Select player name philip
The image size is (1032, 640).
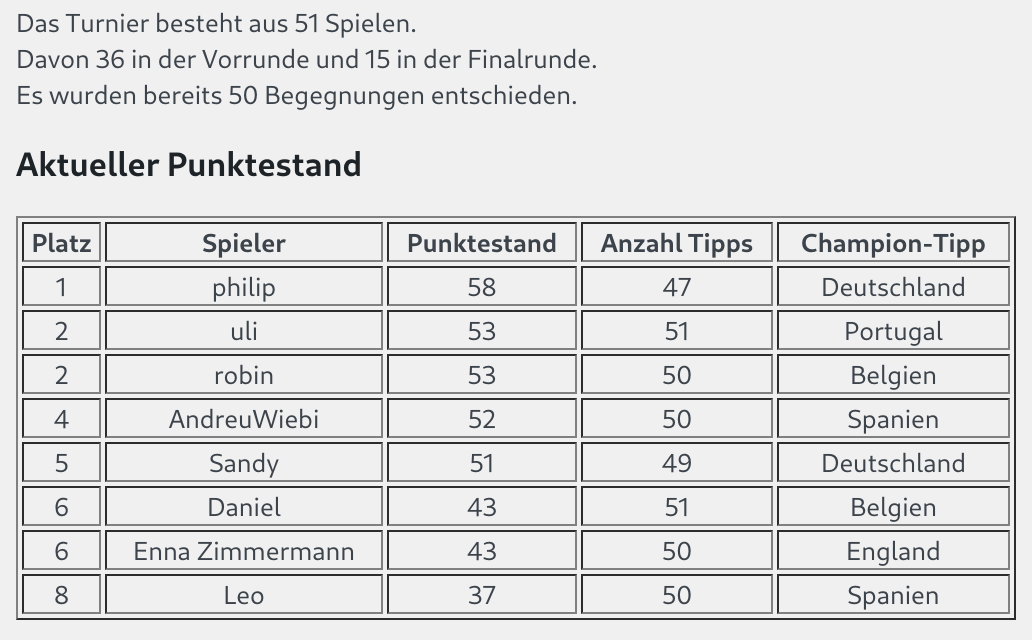(x=244, y=287)
